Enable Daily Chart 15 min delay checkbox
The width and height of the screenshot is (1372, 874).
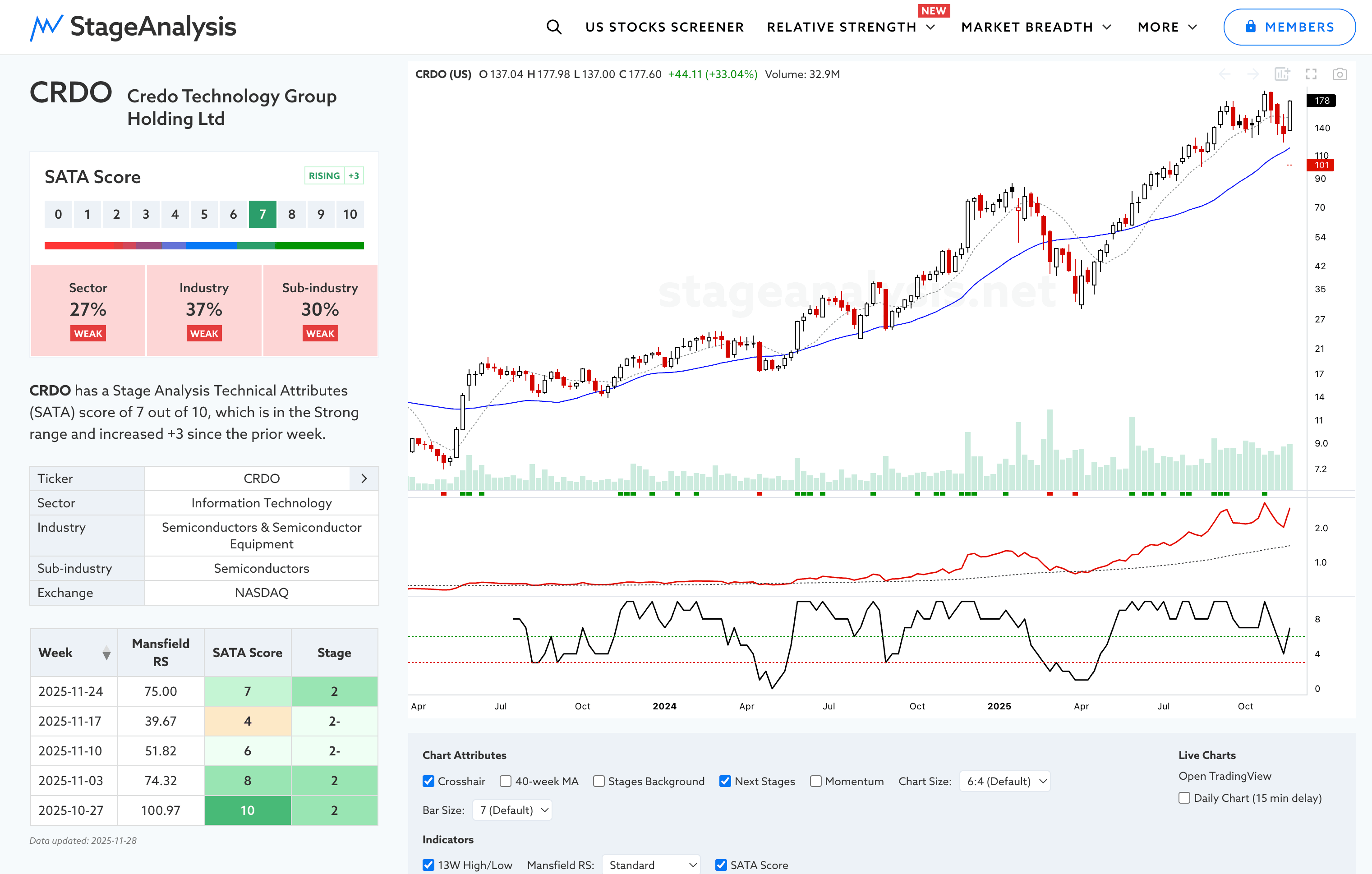coord(1184,798)
